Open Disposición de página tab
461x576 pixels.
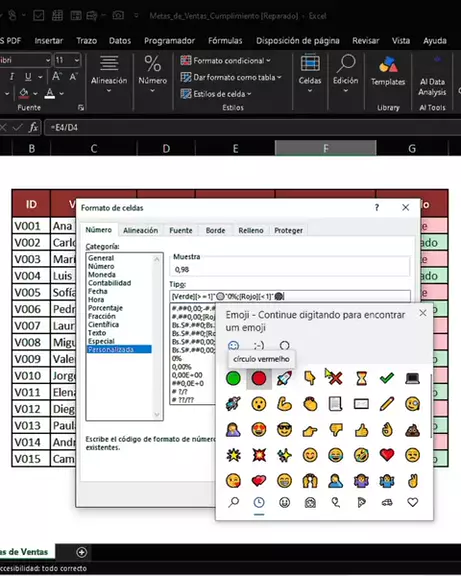click(298, 41)
